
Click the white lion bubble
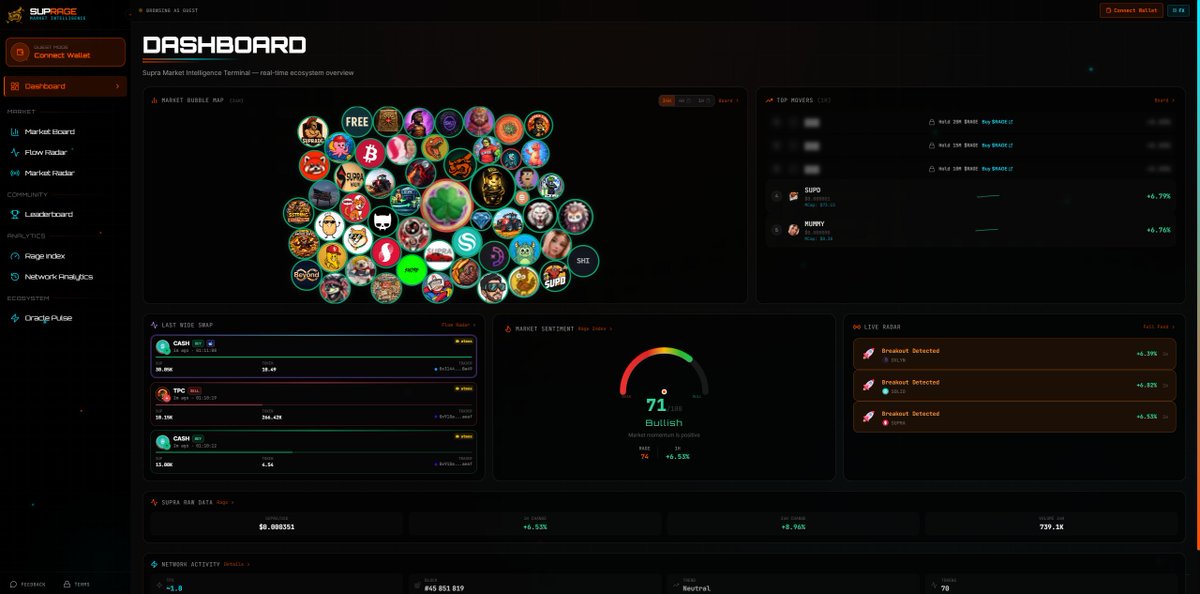[x=541, y=215]
